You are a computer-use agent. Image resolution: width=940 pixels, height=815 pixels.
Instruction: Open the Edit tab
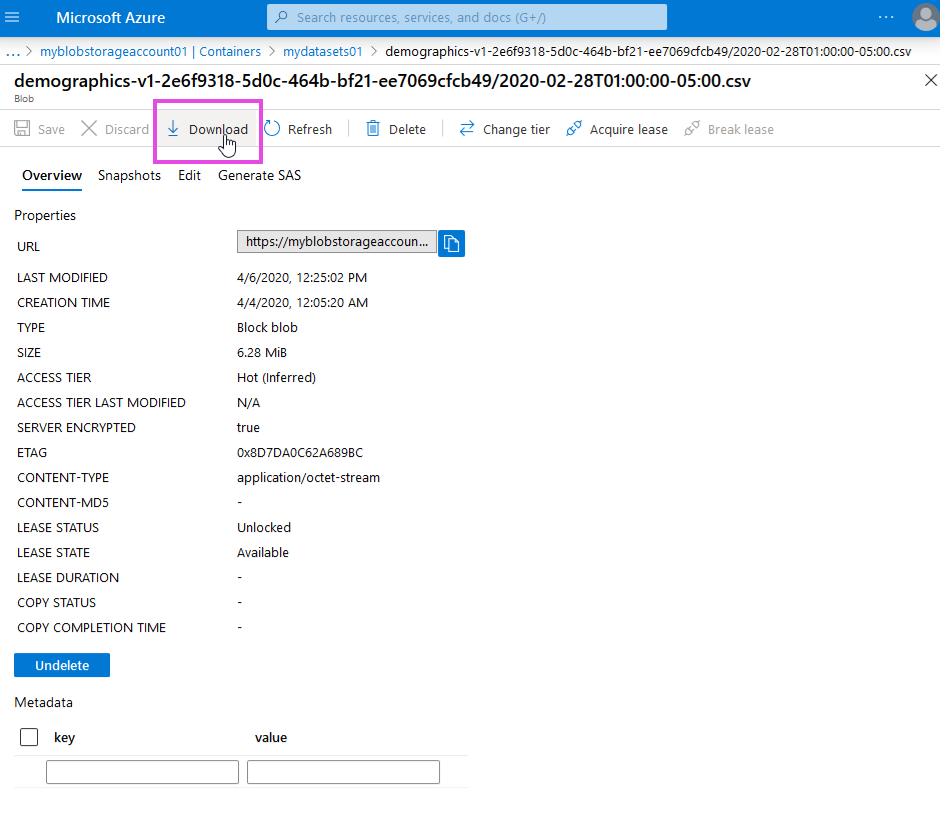coord(189,175)
